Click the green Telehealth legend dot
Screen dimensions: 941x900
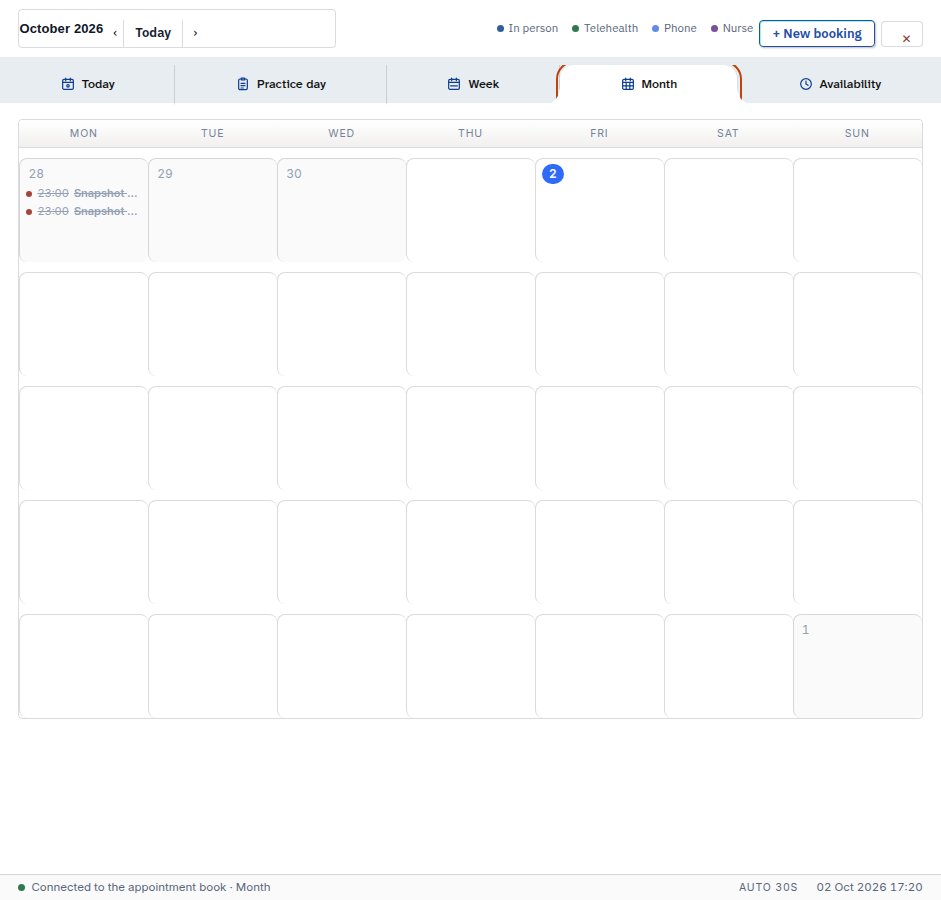tap(576, 29)
